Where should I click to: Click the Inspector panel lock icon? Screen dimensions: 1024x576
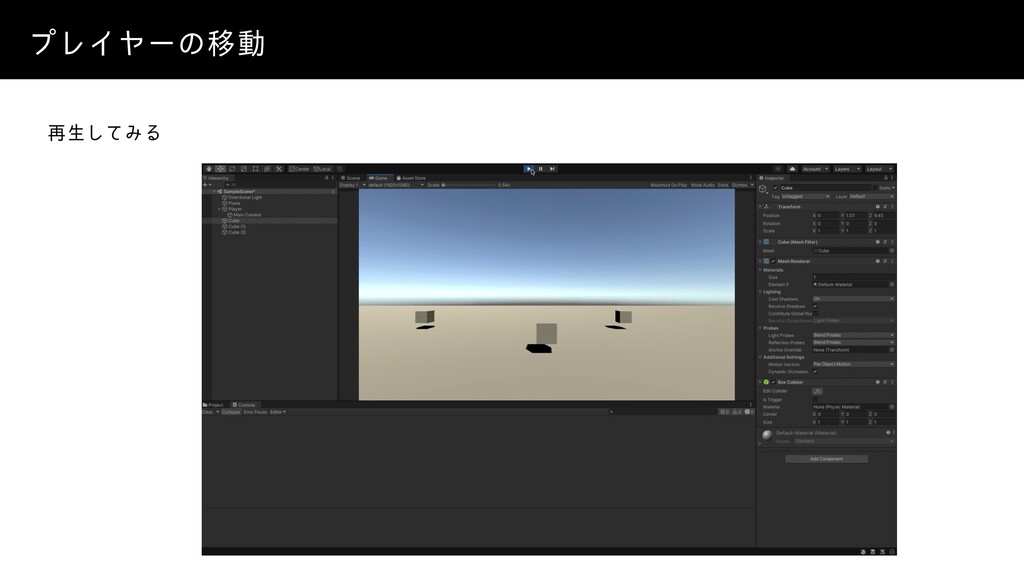(x=886, y=178)
